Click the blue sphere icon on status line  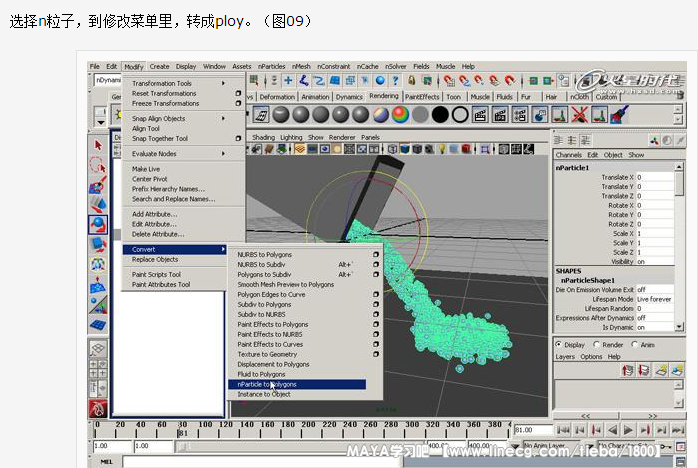(x=380, y=80)
